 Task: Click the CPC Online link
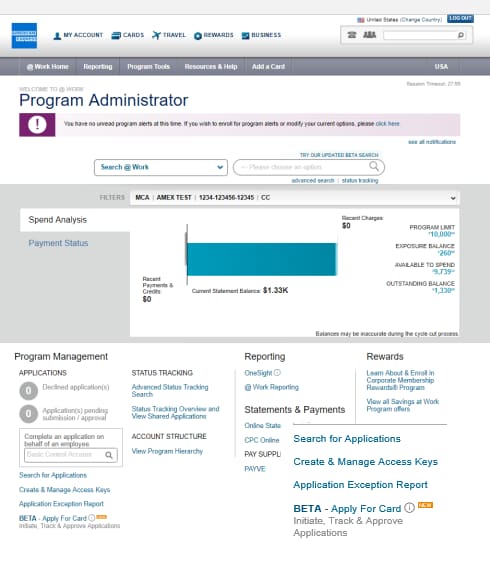point(262,440)
